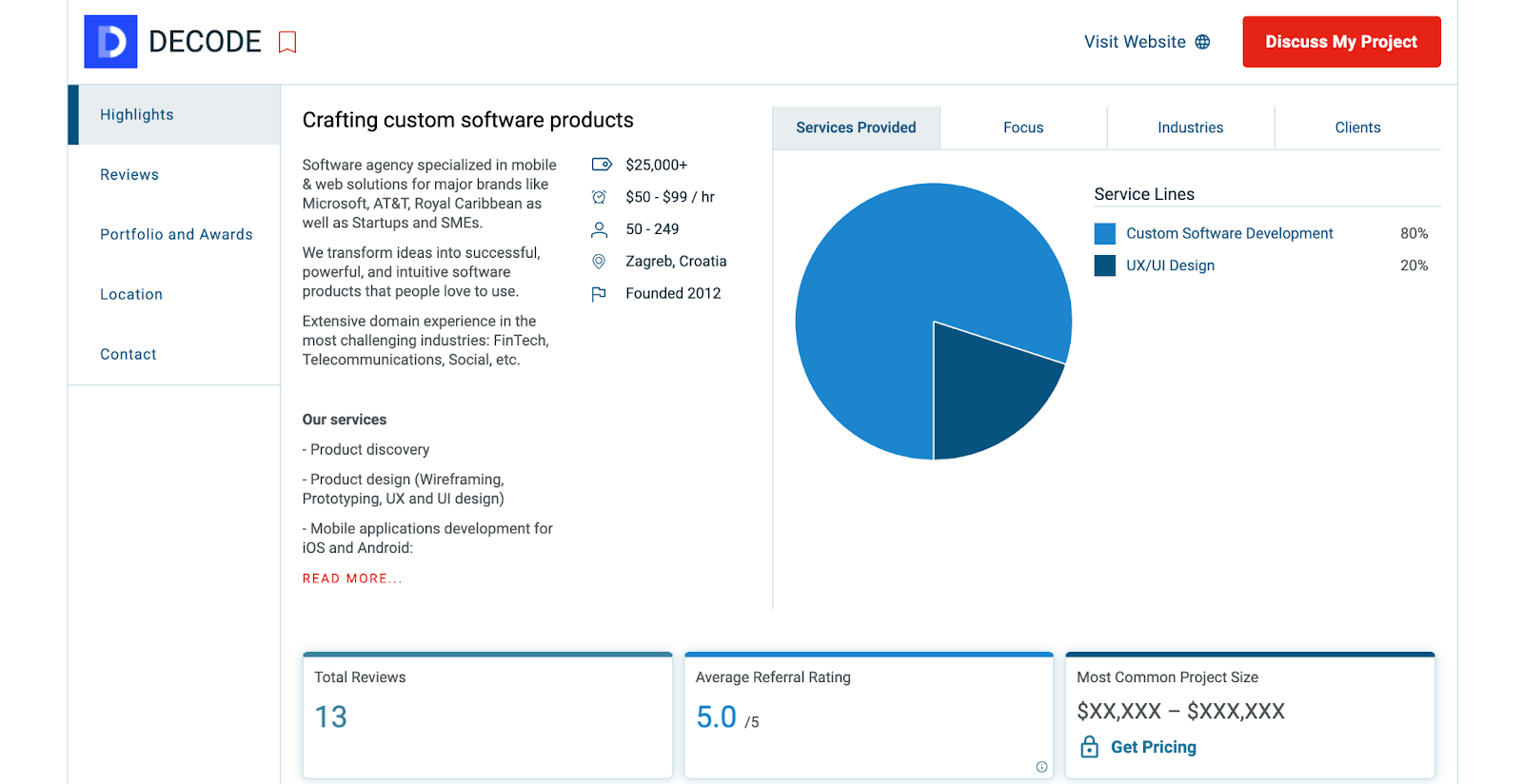Click the 20% value in Service Lines
Screen dimensions: 1523x784
pos(1414,265)
